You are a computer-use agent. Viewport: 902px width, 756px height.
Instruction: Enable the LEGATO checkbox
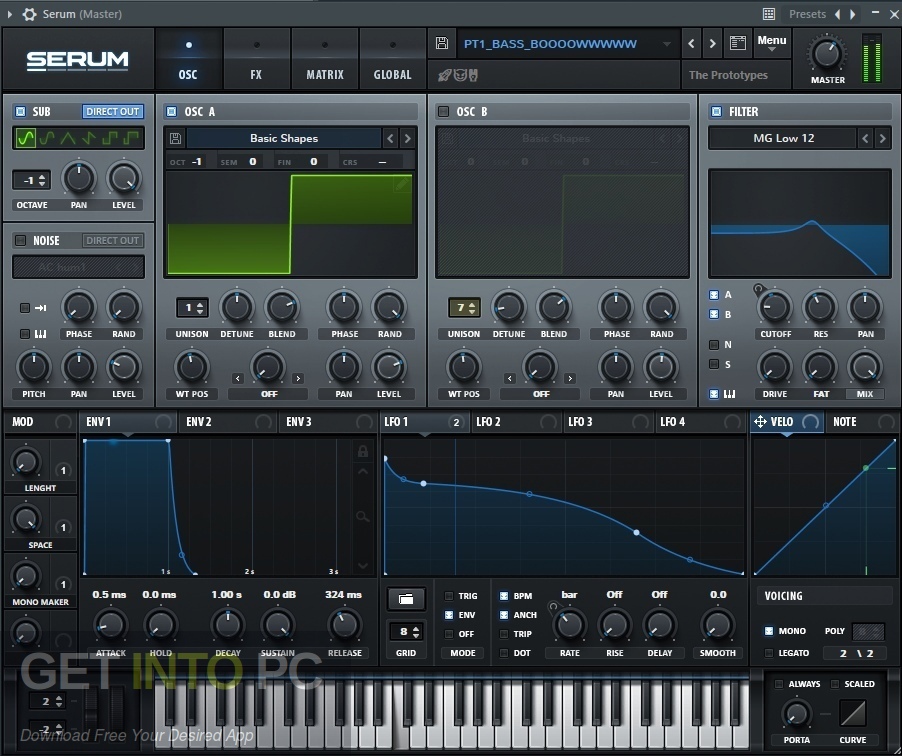click(x=769, y=653)
